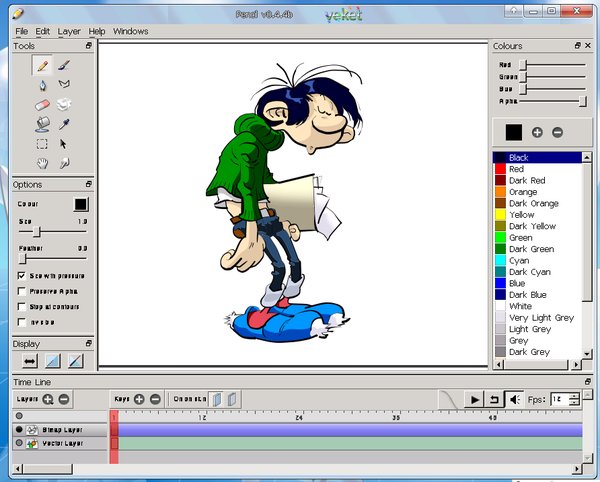The width and height of the screenshot is (600, 482).
Task: Add a new layer in Time Line
Action: click(48, 399)
